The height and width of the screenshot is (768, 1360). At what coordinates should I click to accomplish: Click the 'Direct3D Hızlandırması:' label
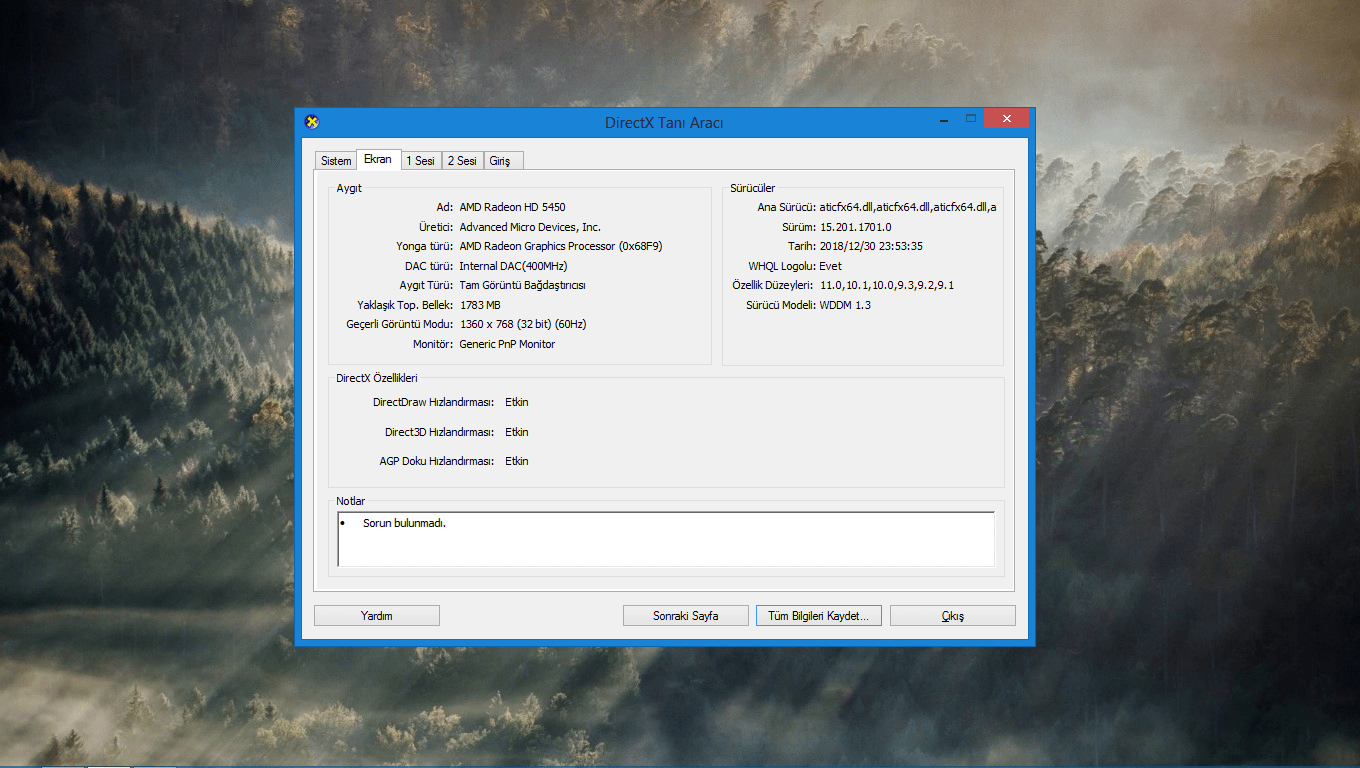tap(440, 432)
